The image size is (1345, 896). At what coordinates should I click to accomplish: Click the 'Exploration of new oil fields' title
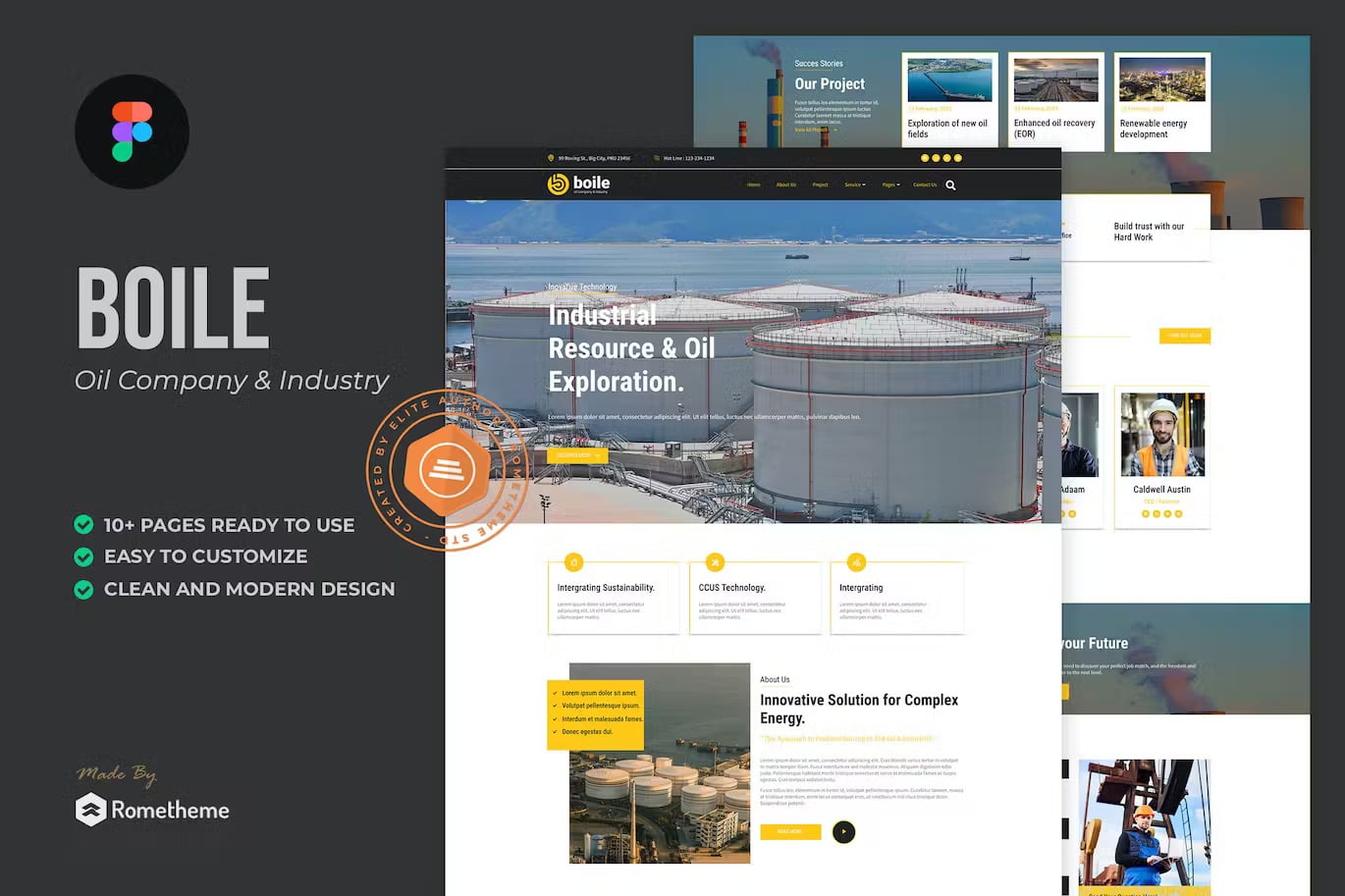pyautogui.click(x=947, y=129)
